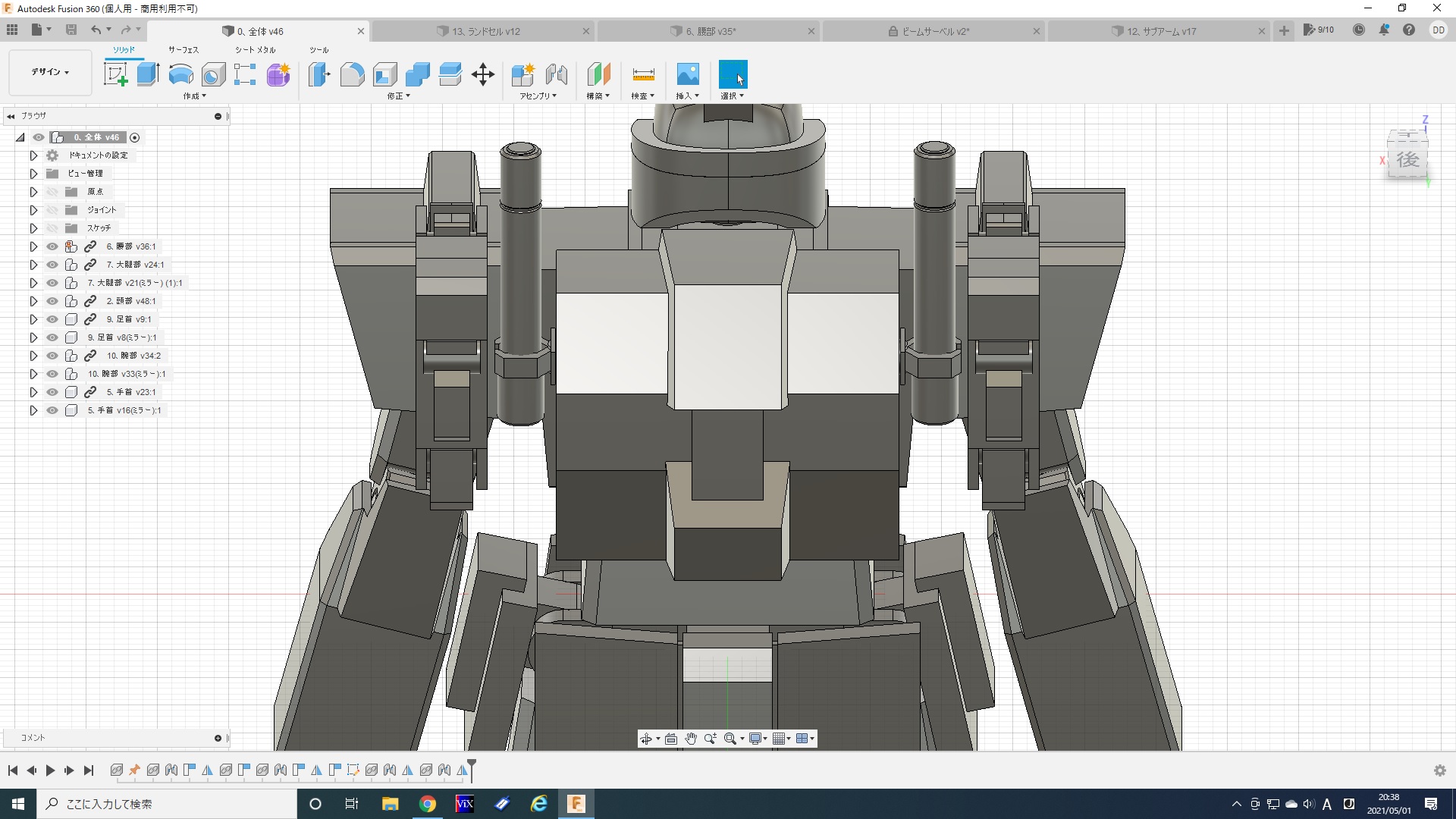
Task: Click the Fillet tool icon
Action: coord(352,74)
